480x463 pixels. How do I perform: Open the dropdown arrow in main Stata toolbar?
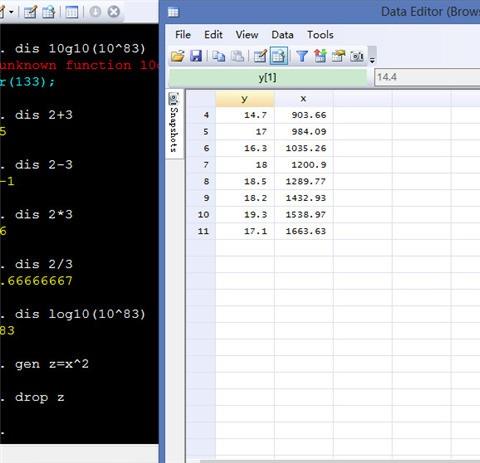pyautogui.click(x=11, y=12)
